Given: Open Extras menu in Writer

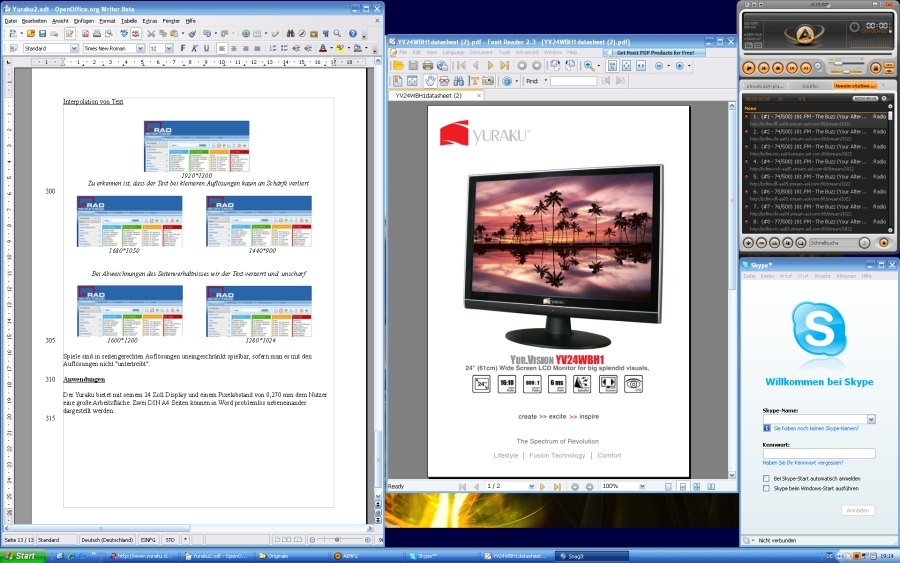Looking at the screenshot, I should click(x=150, y=21).
